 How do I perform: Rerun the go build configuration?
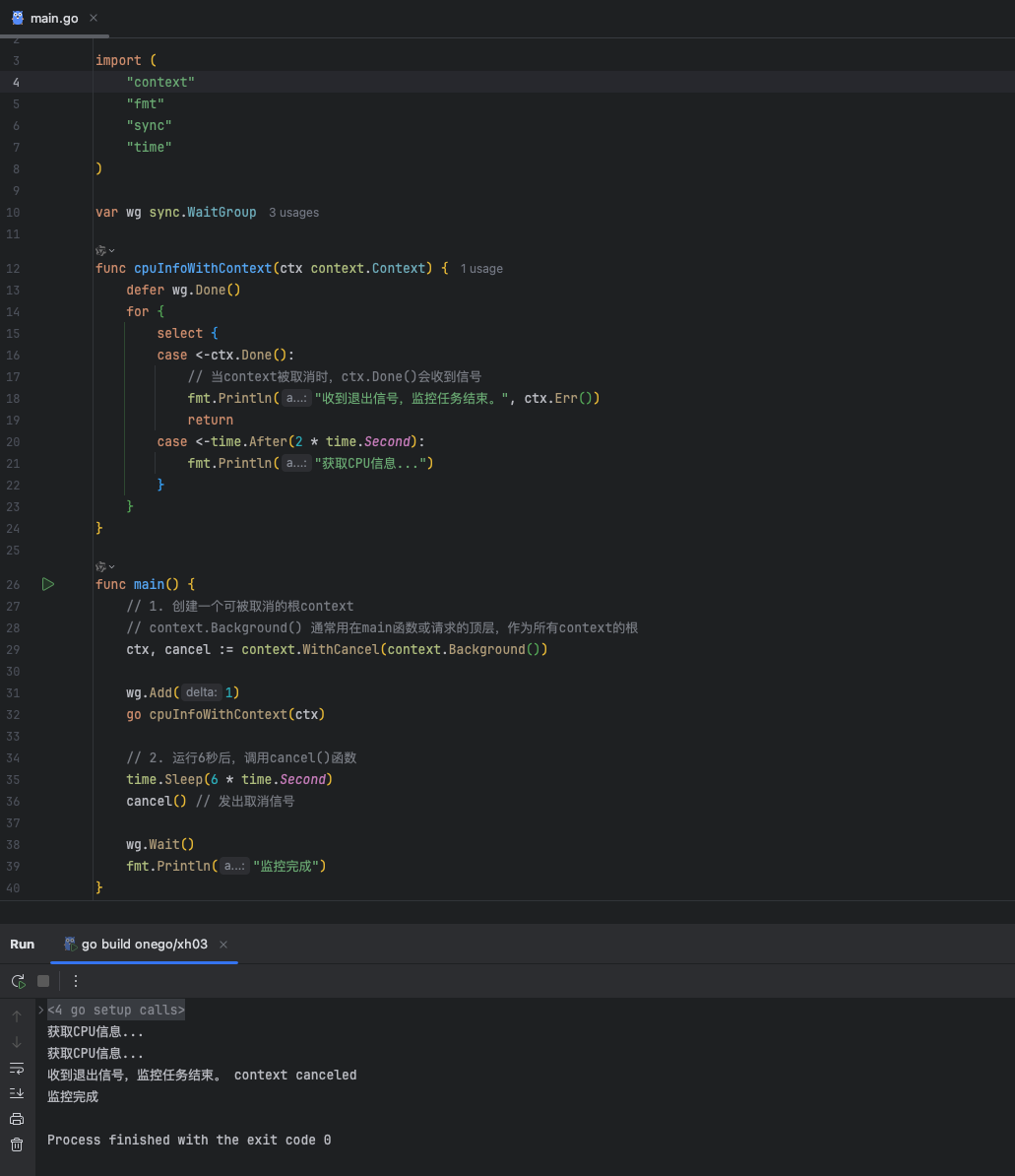pos(18,981)
